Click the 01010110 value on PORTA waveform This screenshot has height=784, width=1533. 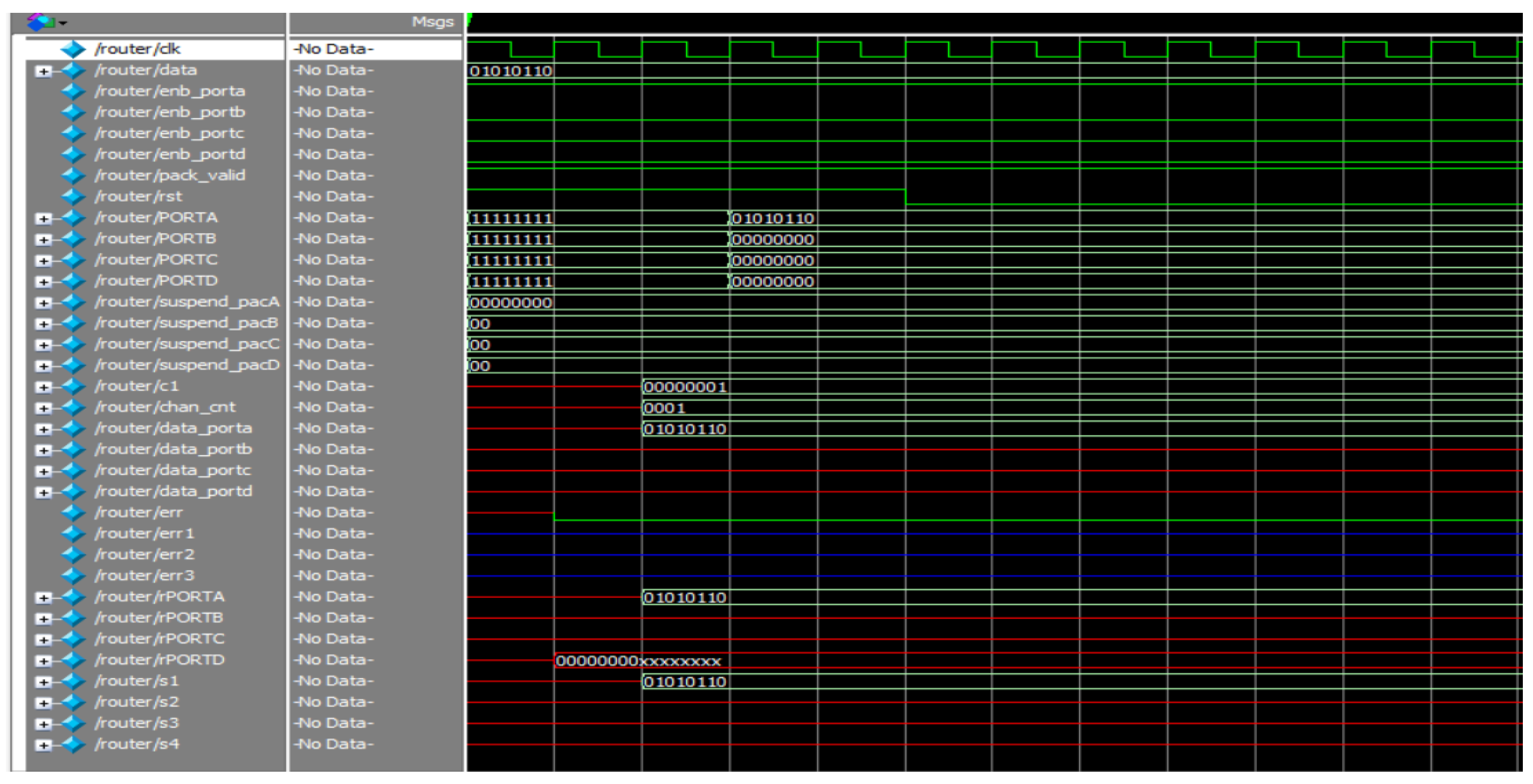point(772,218)
